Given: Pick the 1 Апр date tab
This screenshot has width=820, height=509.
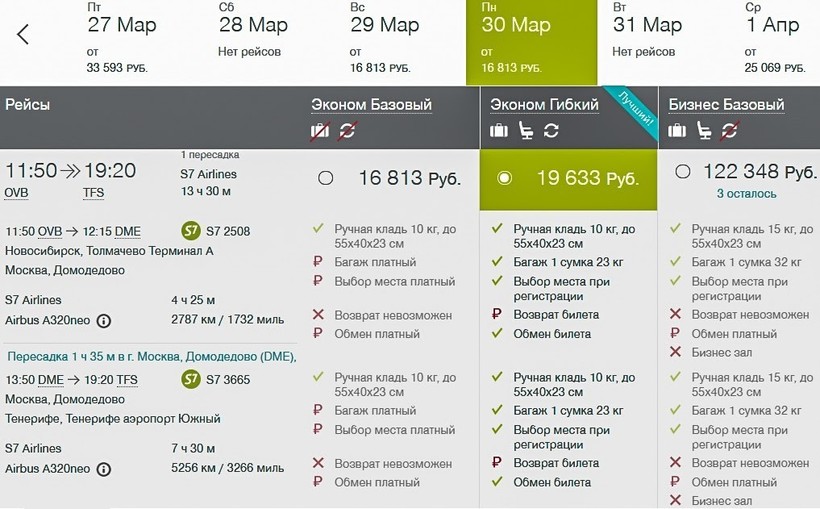Looking at the screenshot, I should pyautogui.click(x=773, y=42).
